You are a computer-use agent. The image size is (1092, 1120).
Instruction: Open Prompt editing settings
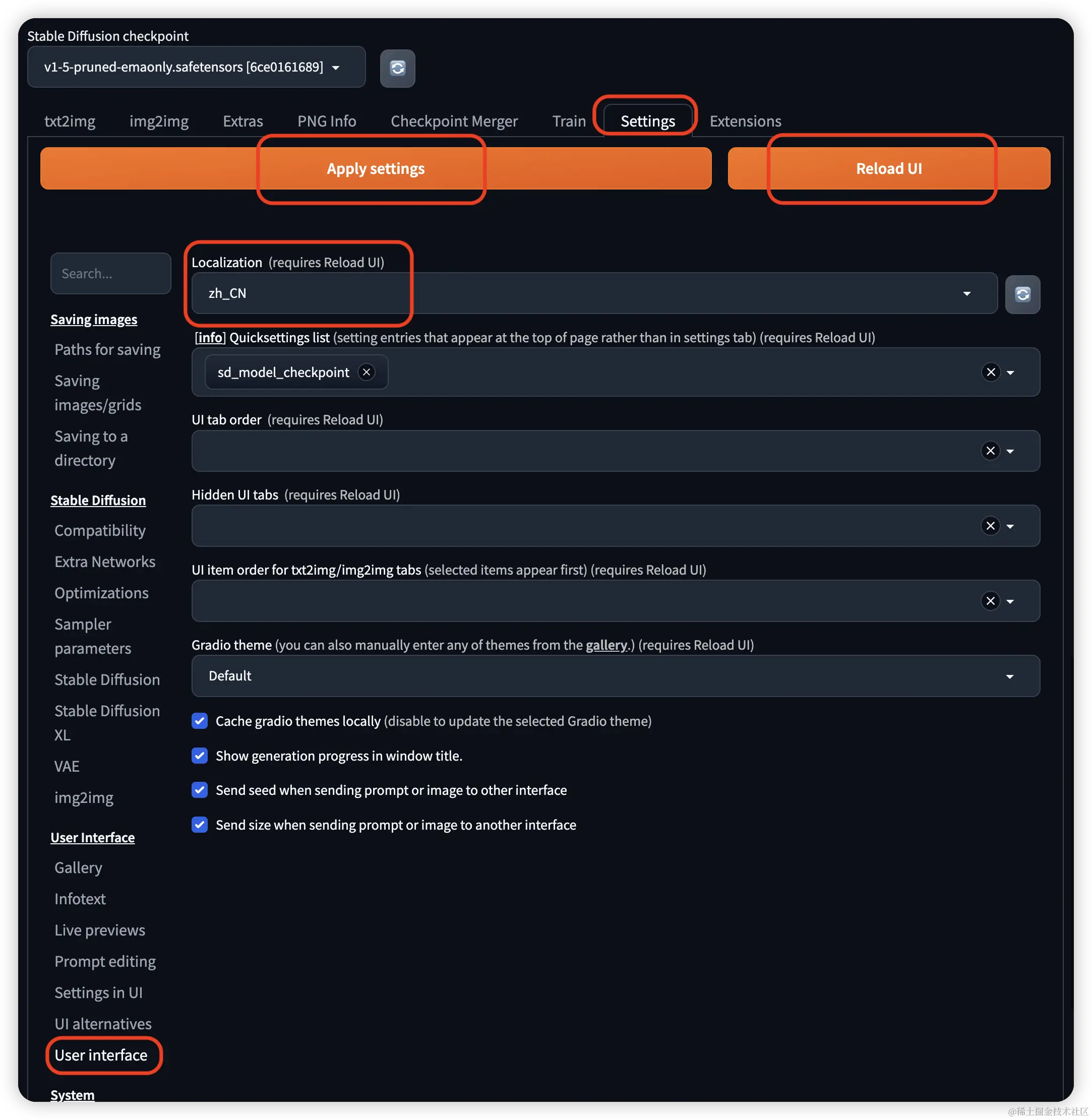click(105, 961)
